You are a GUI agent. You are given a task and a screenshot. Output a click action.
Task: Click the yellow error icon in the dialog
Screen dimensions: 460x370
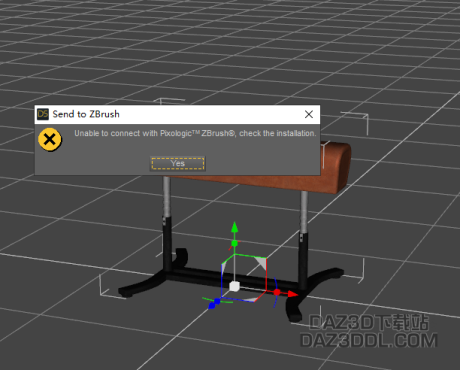(50, 139)
